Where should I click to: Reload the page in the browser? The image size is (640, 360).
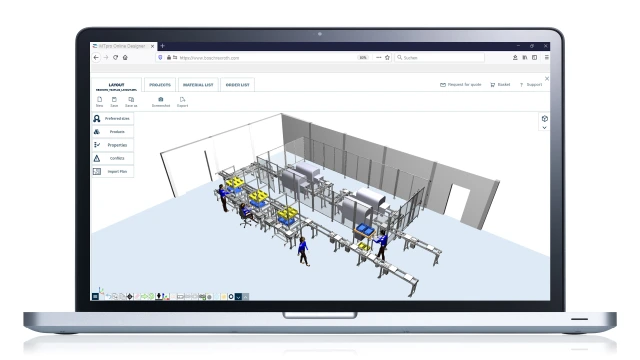[x=116, y=58]
